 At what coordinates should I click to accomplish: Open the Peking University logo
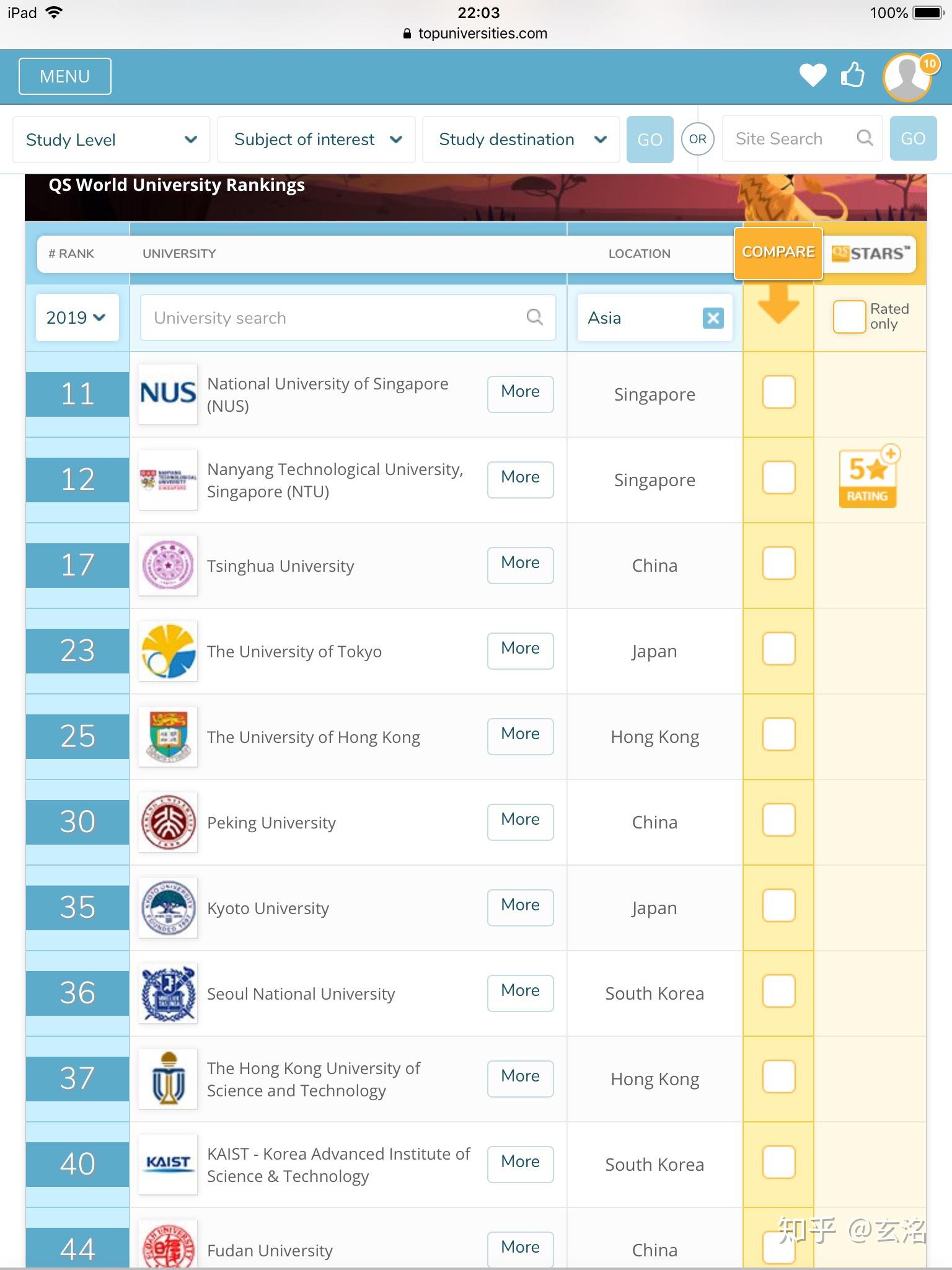168,822
